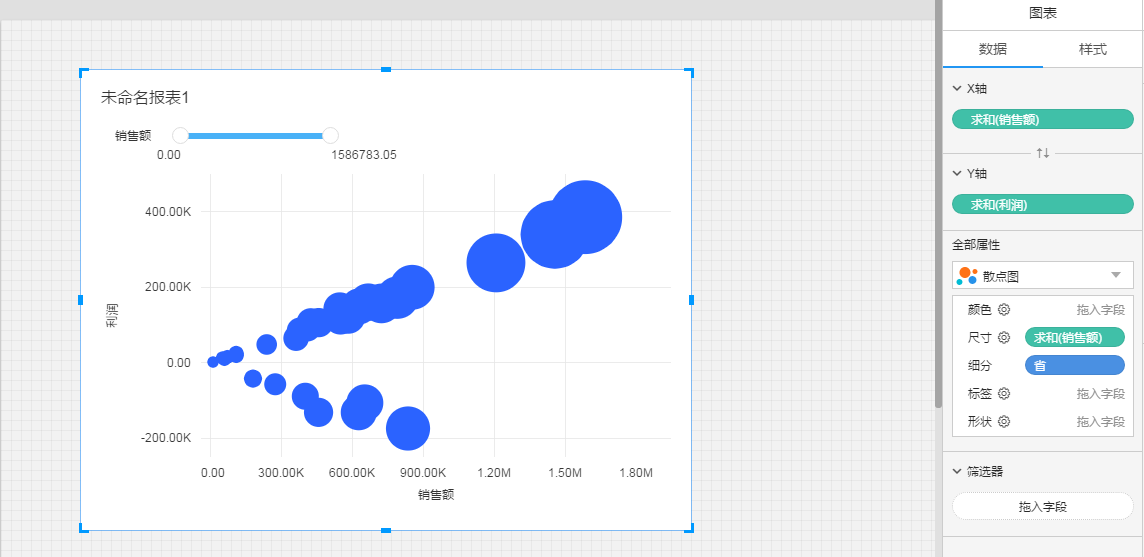The image size is (1144, 557).
Task: Click the 销售额 X-axis title
Action: pos(436,495)
